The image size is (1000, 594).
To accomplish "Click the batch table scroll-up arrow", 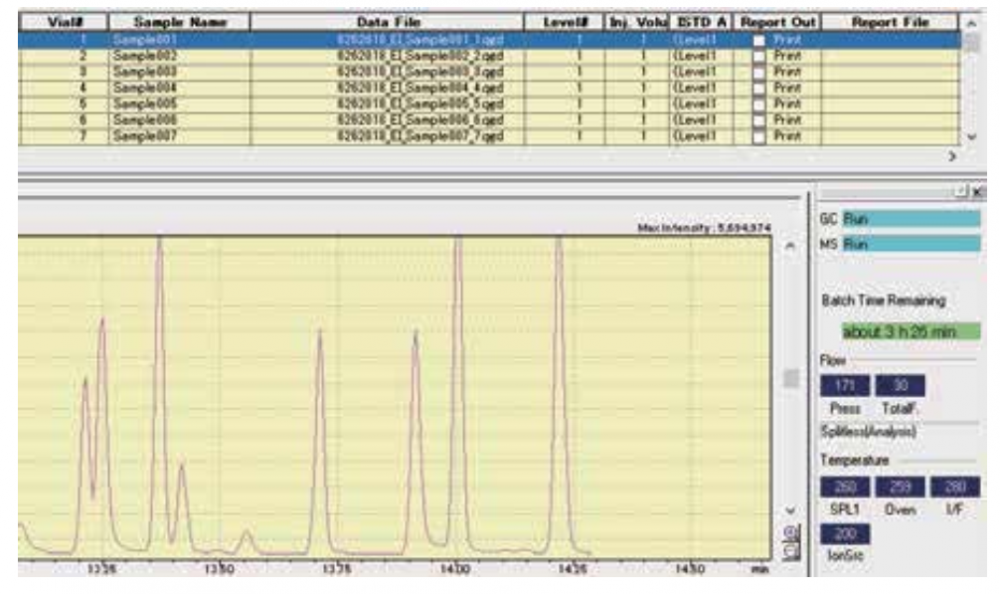I will pos(970,22).
